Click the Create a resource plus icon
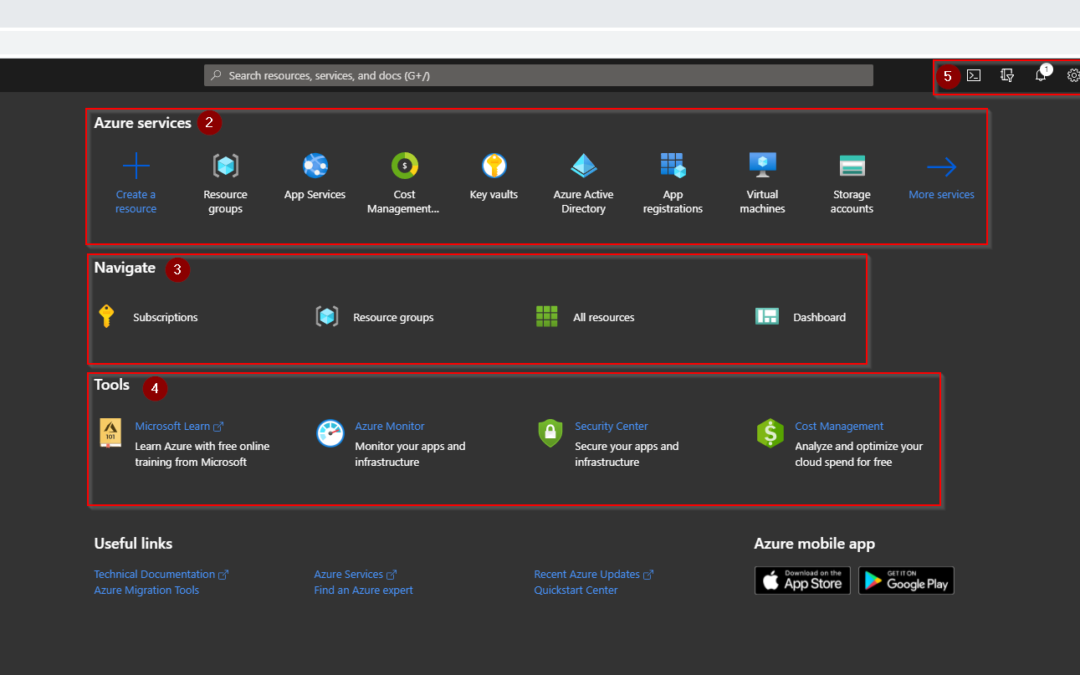This screenshot has width=1080, height=675. 136,166
